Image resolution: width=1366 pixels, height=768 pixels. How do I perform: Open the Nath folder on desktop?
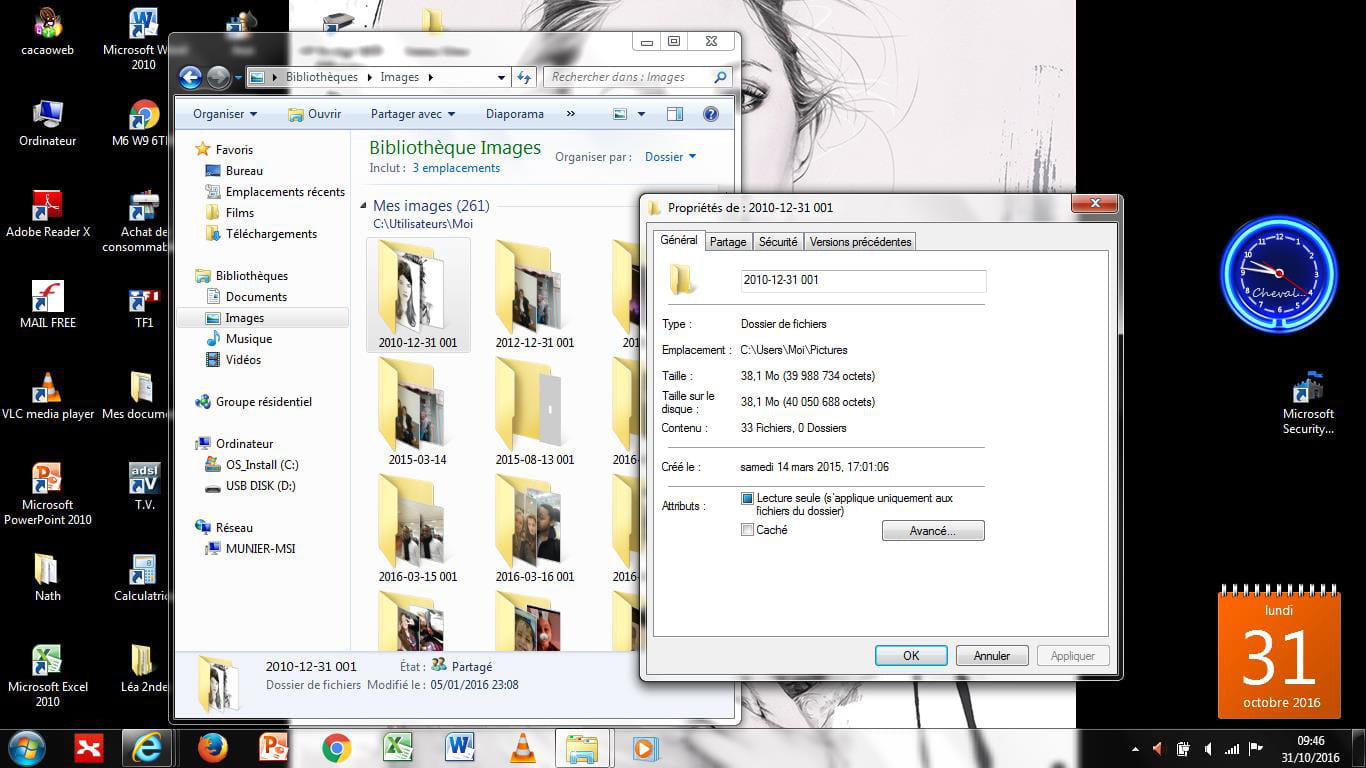[x=47, y=578]
